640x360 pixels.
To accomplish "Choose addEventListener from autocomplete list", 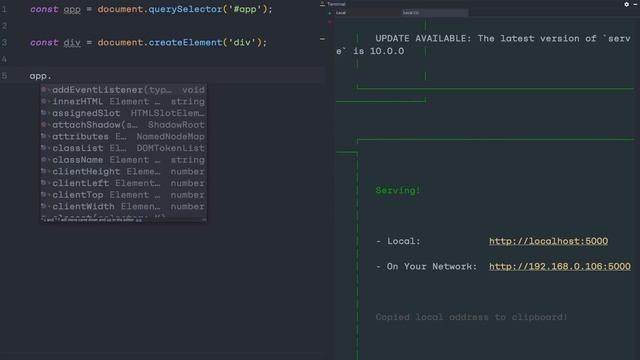I will 124,89.
